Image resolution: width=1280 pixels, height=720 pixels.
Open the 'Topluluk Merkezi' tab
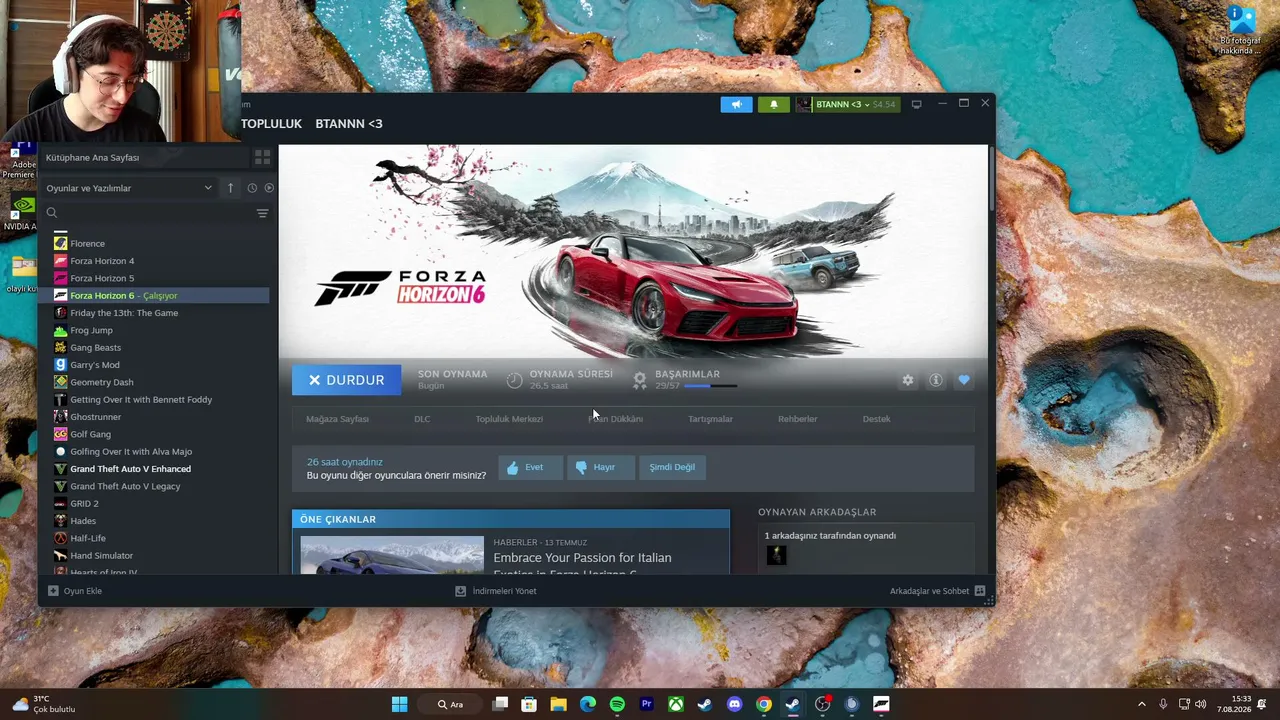tap(509, 419)
